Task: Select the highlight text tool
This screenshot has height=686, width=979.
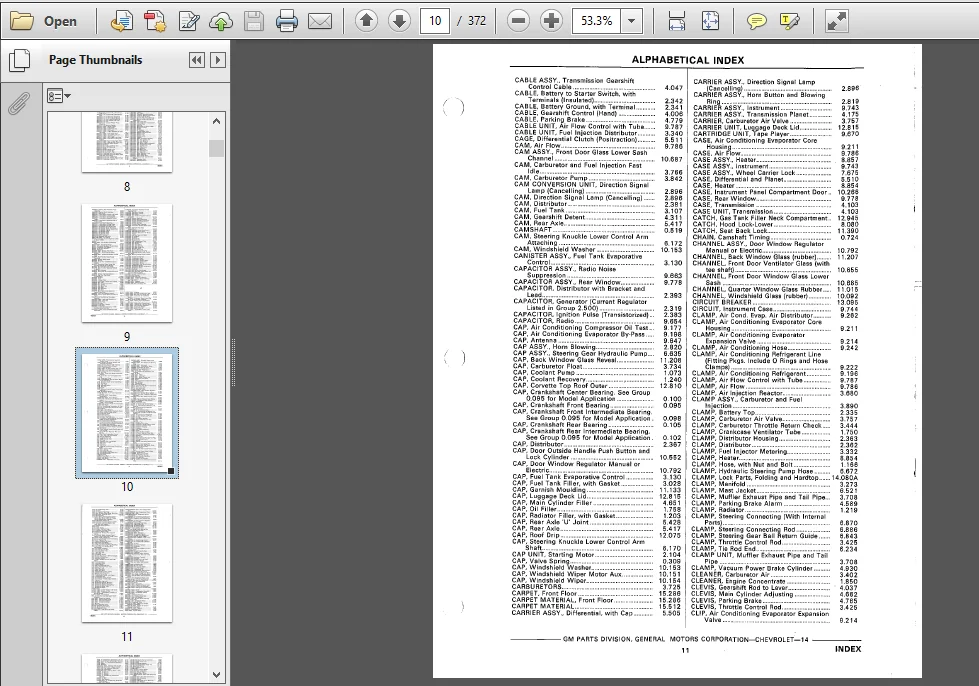Action: click(x=789, y=21)
